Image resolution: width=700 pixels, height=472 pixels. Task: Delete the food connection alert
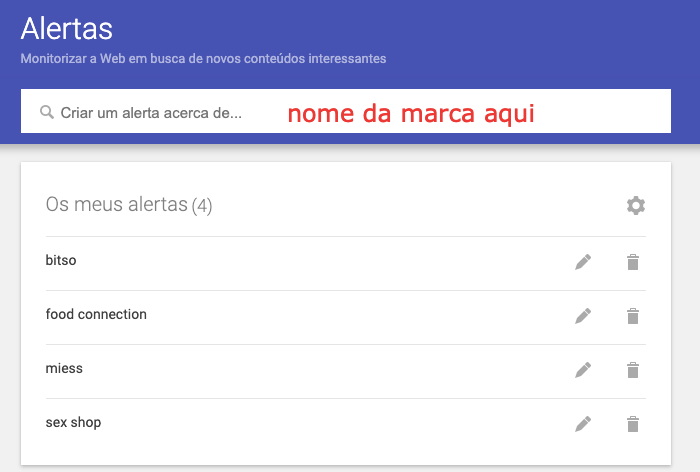coord(633,316)
